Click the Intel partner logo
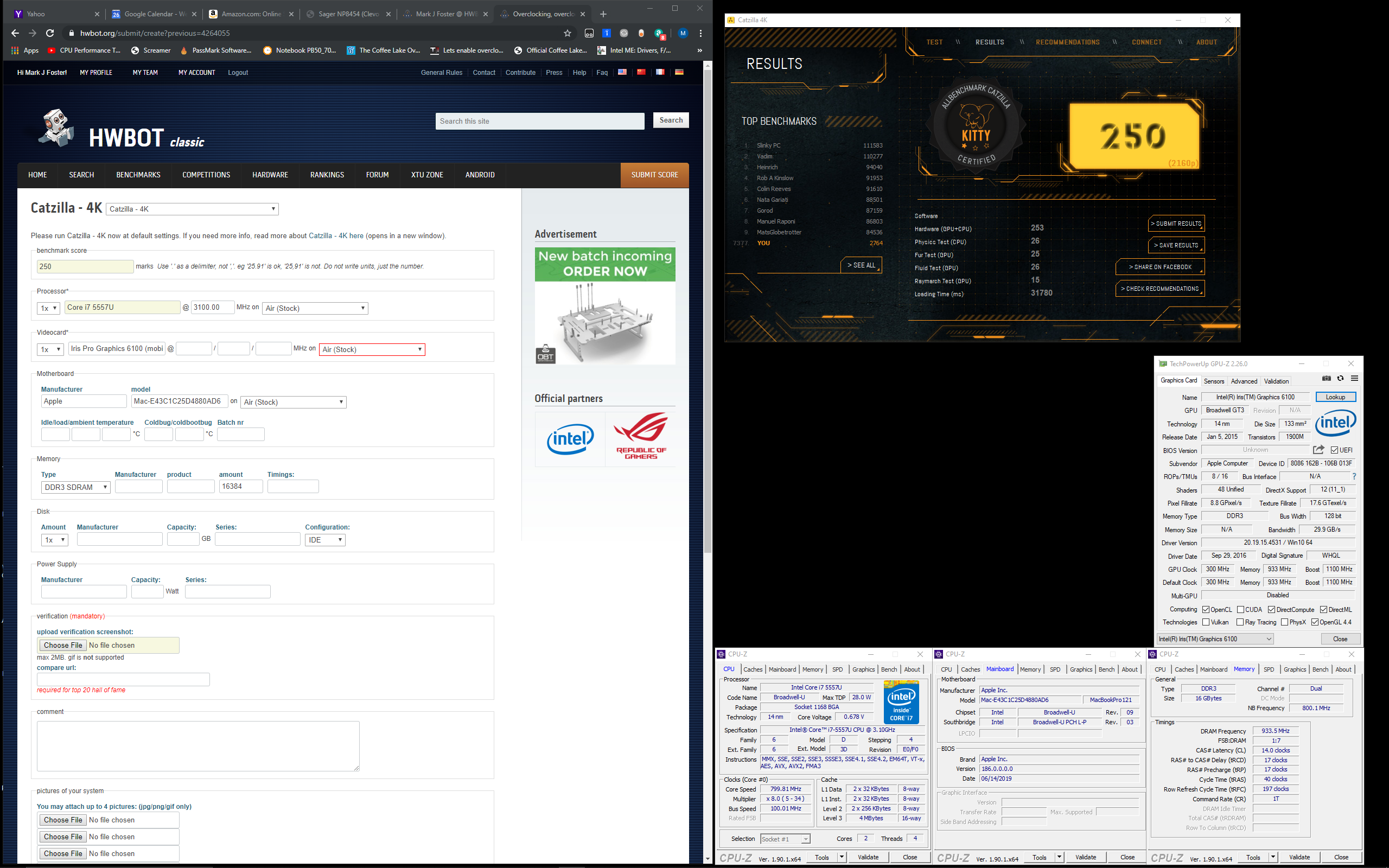 (x=570, y=439)
